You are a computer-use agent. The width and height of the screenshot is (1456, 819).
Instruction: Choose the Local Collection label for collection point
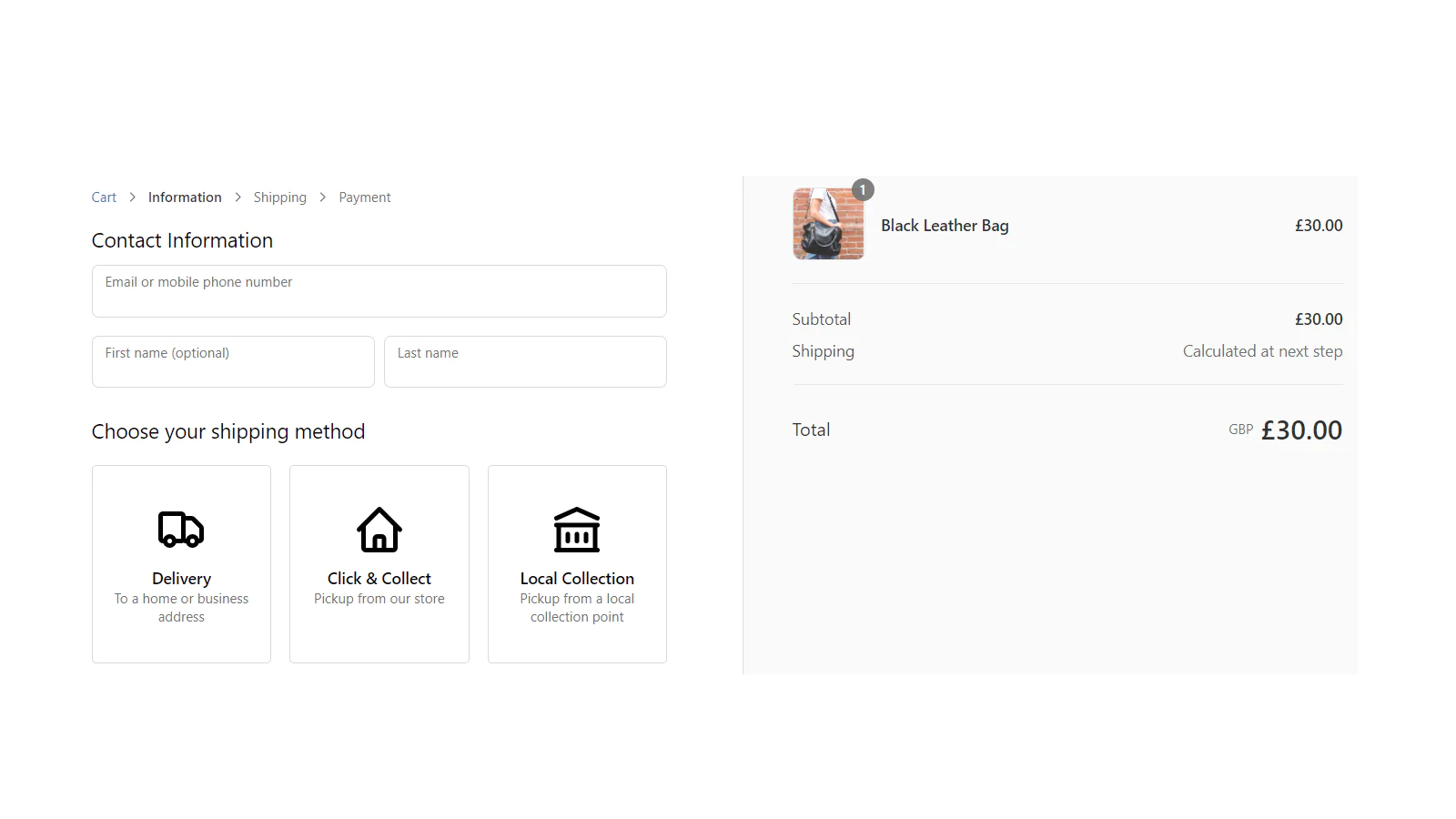tap(577, 579)
